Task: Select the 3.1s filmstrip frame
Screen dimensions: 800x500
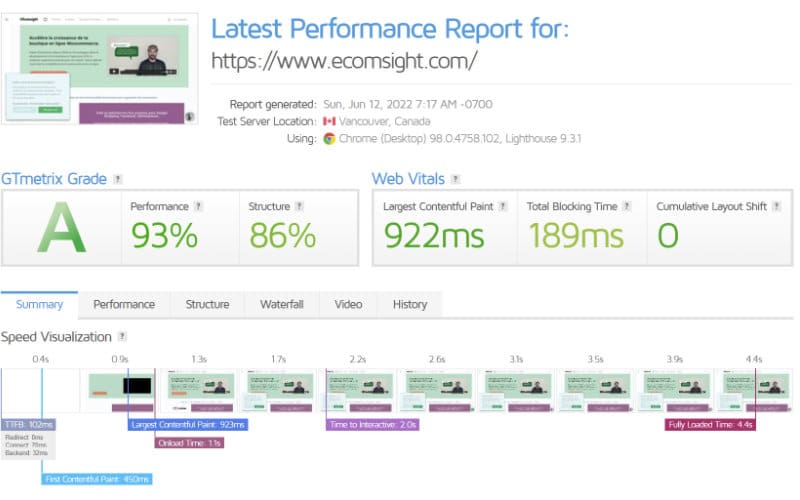Action: (516, 390)
